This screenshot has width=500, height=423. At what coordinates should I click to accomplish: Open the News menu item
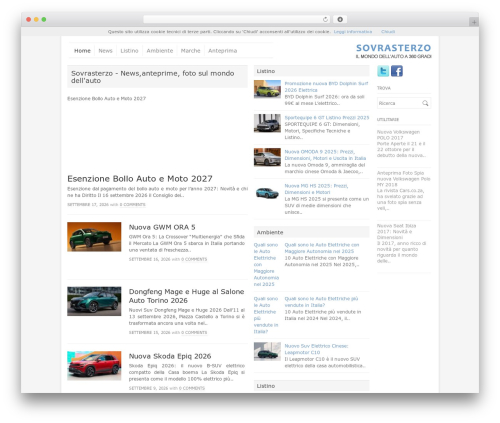(x=105, y=51)
